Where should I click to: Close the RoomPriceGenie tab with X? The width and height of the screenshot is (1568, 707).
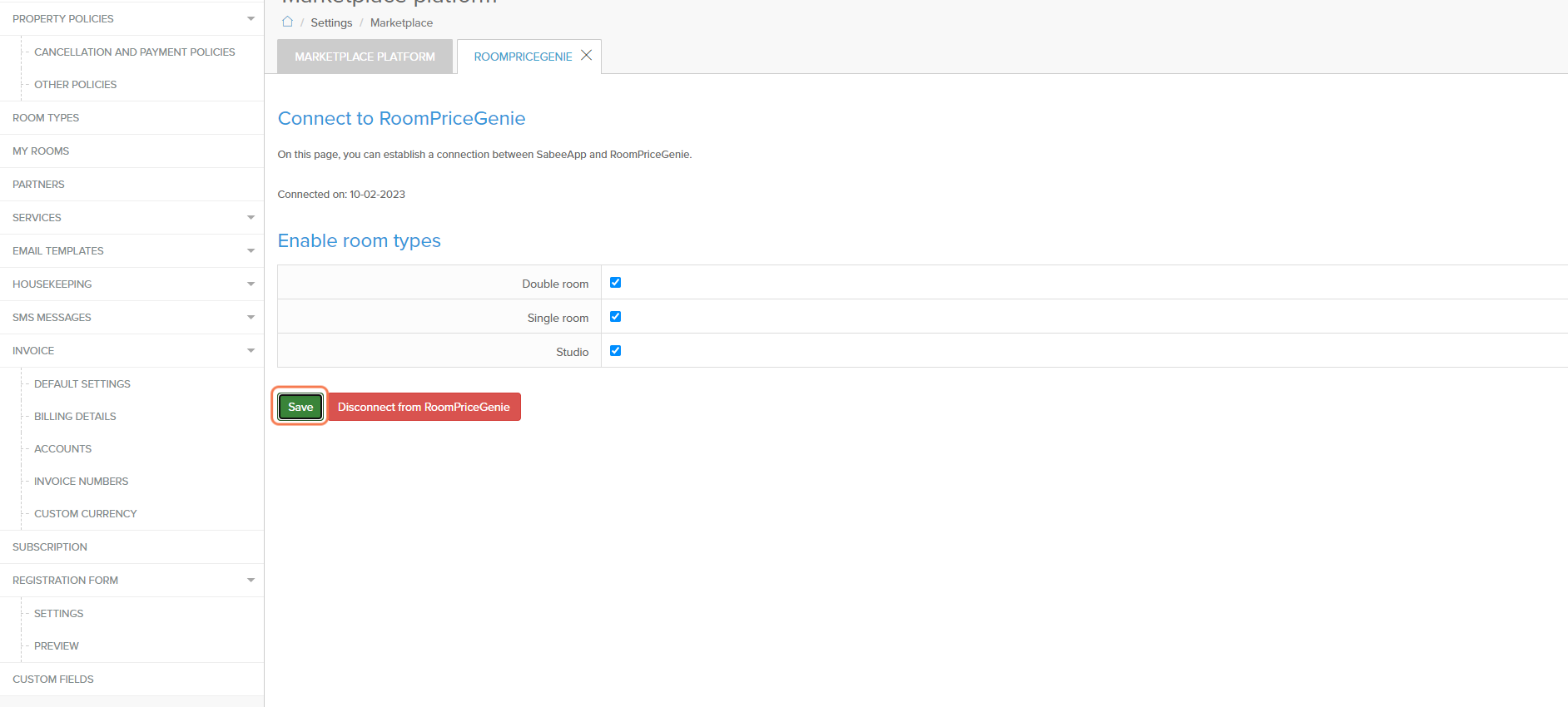click(x=586, y=55)
